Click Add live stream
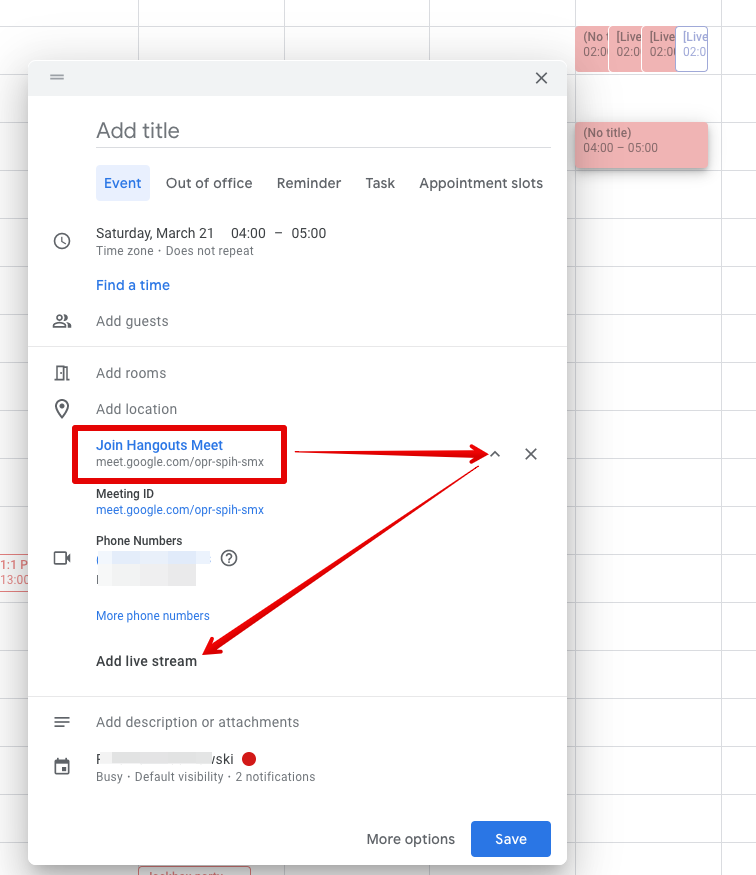 [146, 661]
